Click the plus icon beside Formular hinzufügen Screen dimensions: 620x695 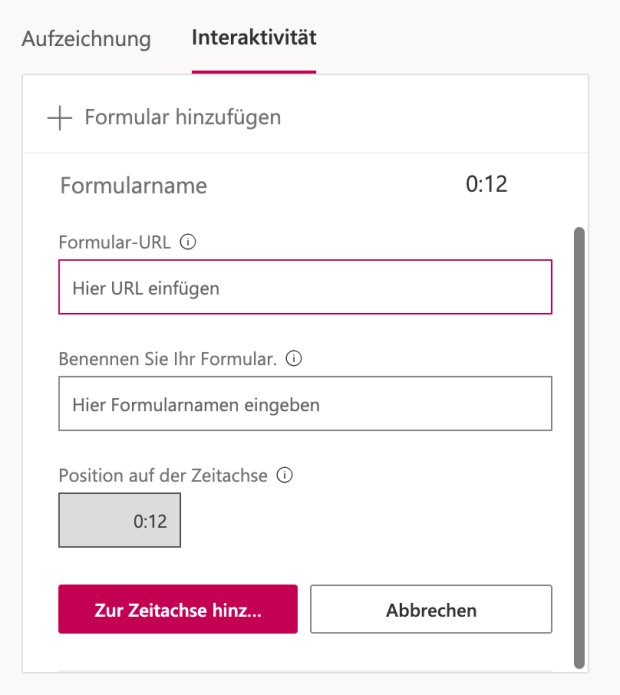point(60,118)
